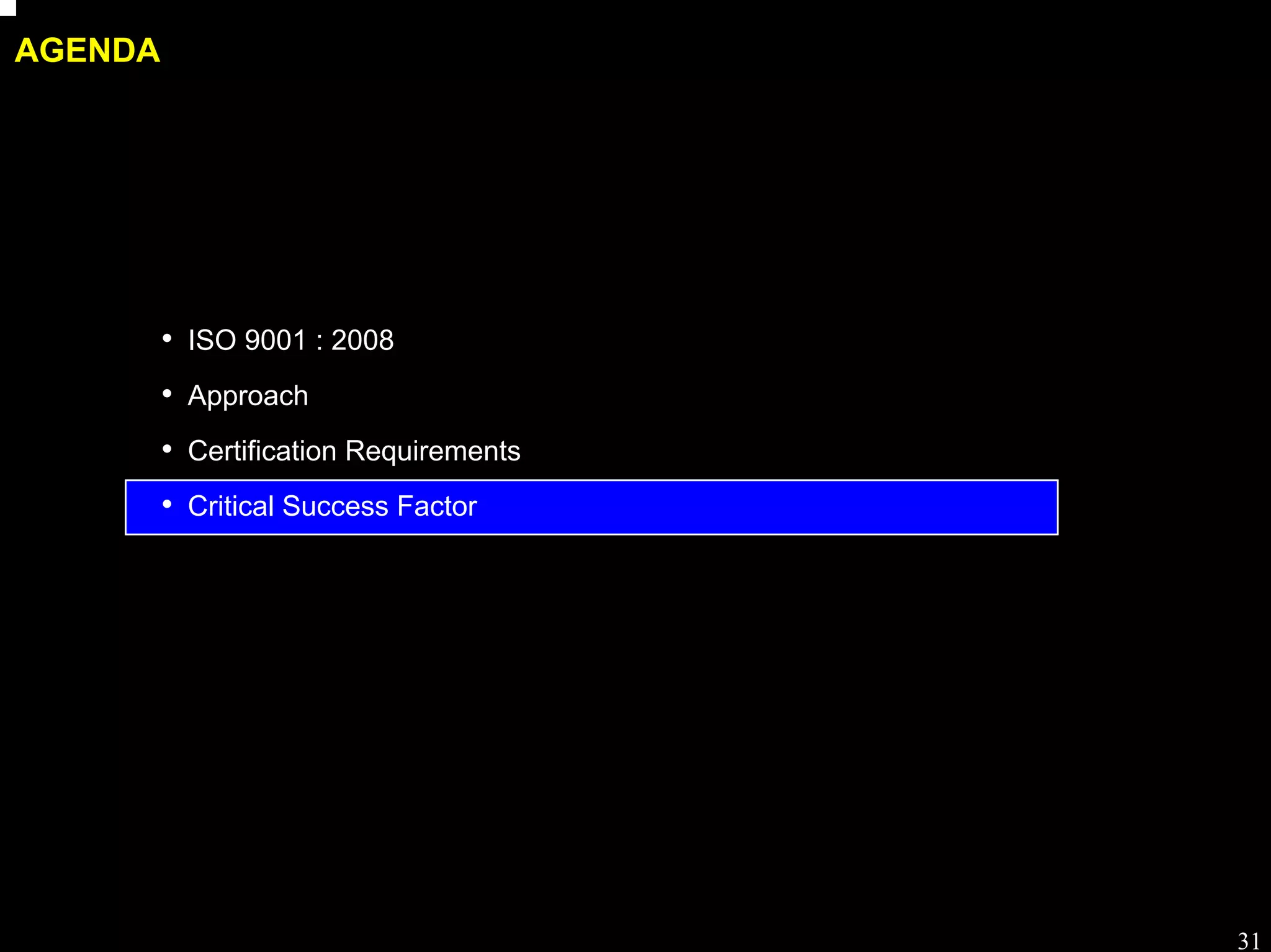This screenshot has height=952, width=1271.
Task: Click the white square in top-left corner
Action: (x=7, y=7)
